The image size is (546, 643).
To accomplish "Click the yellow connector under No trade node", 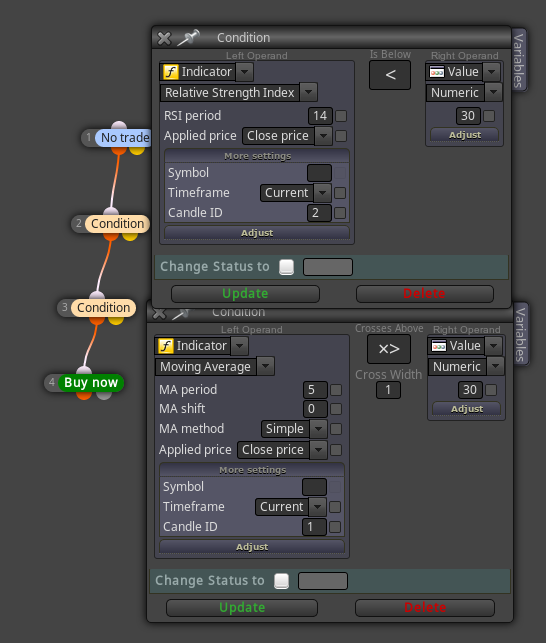I will (137, 150).
